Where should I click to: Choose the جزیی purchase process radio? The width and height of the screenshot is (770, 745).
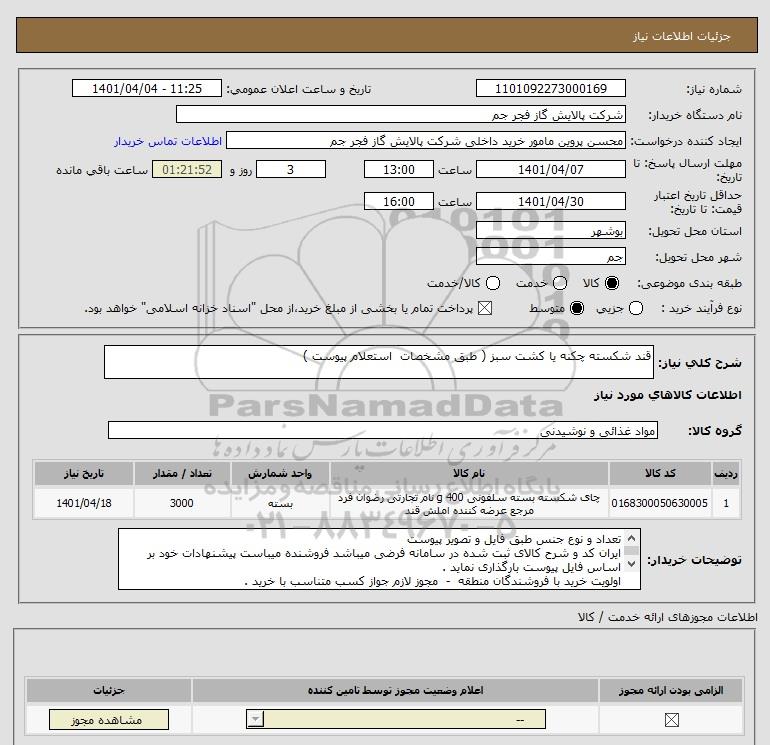pyautogui.click(x=636, y=308)
